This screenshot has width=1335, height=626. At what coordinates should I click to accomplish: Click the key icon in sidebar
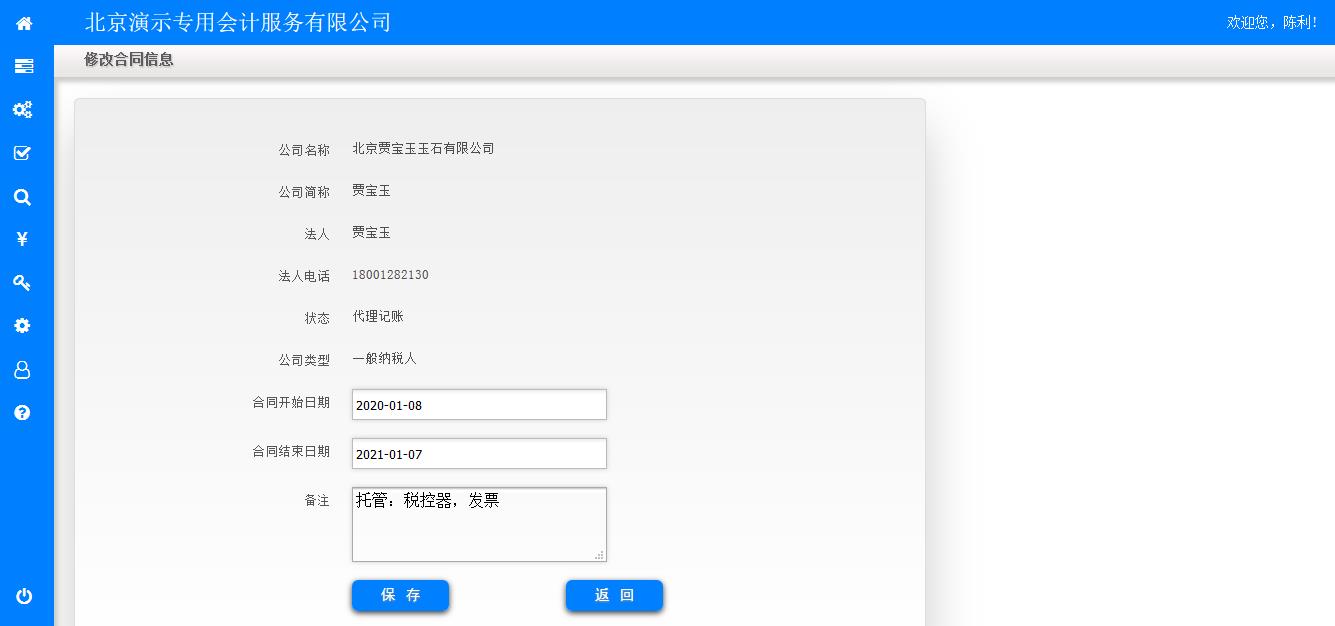tap(22, 283)
